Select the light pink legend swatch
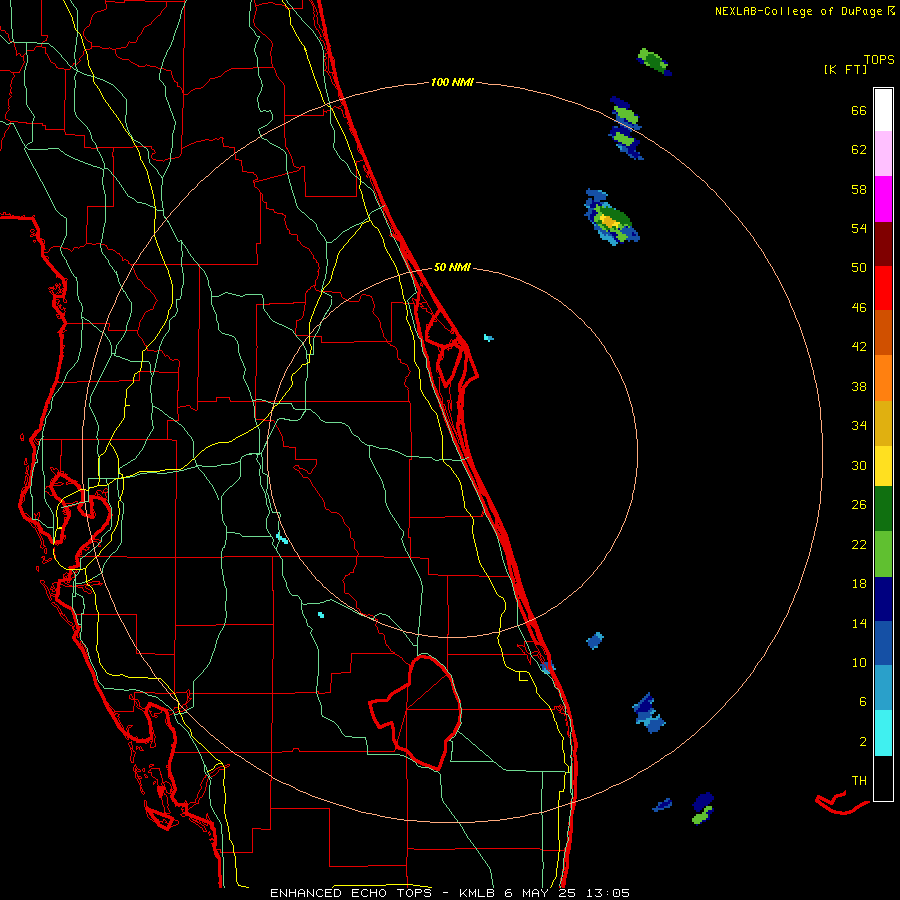Screen dimensions: 900x900 [883, 154]
